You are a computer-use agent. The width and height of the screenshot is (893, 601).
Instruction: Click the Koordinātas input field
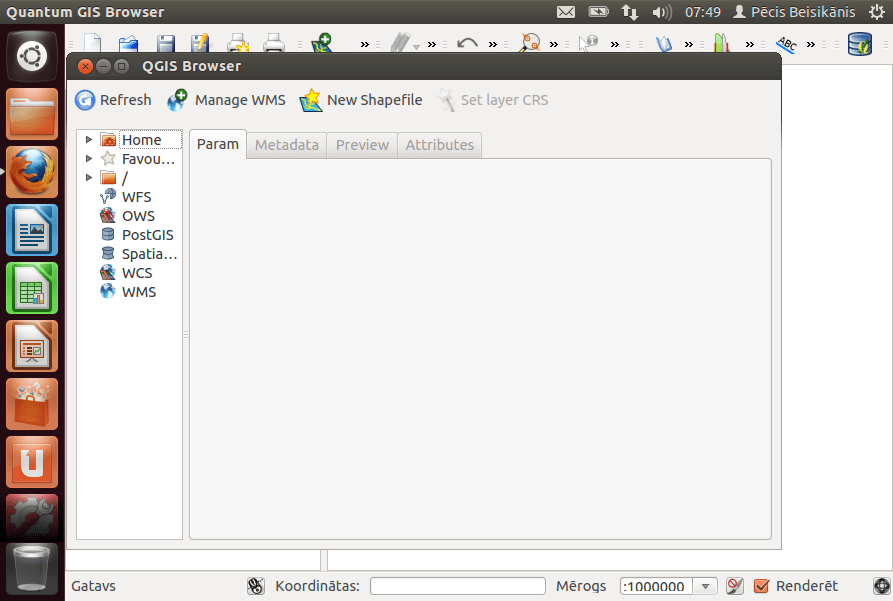click(458, 586)
